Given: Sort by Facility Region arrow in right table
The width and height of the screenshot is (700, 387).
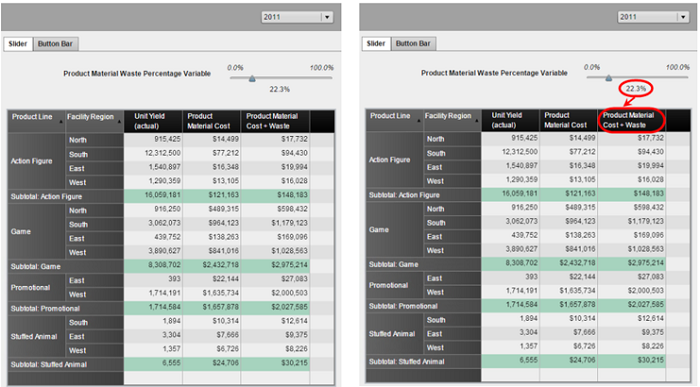Looking at the screenshot, I should (x=477, y=121).
